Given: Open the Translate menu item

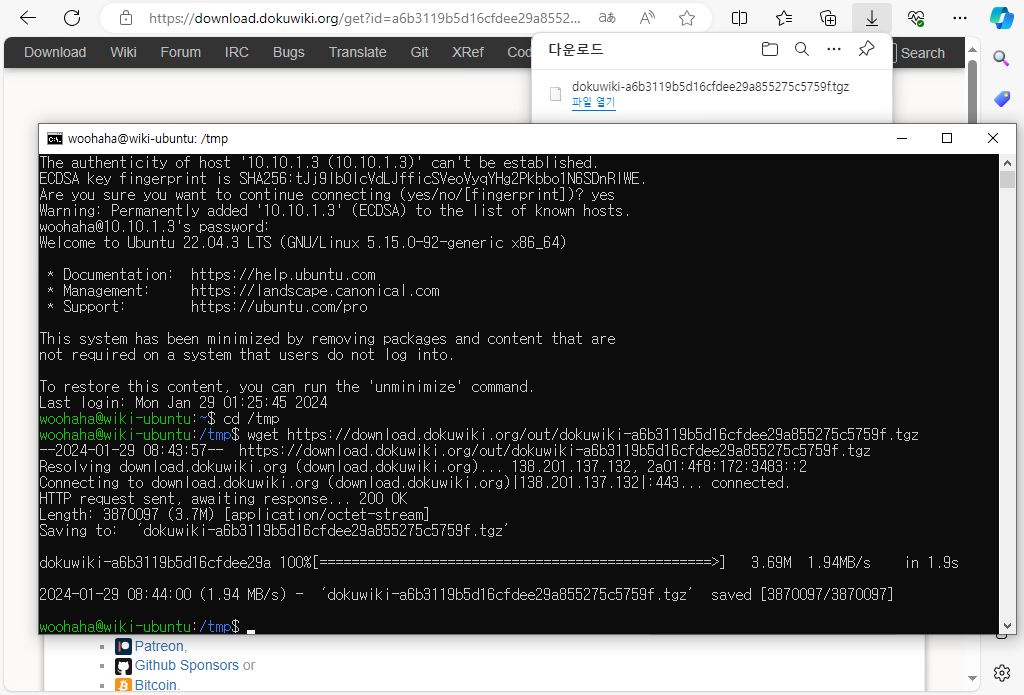Looking at the screenshot, I should click(x=357, y=52).
